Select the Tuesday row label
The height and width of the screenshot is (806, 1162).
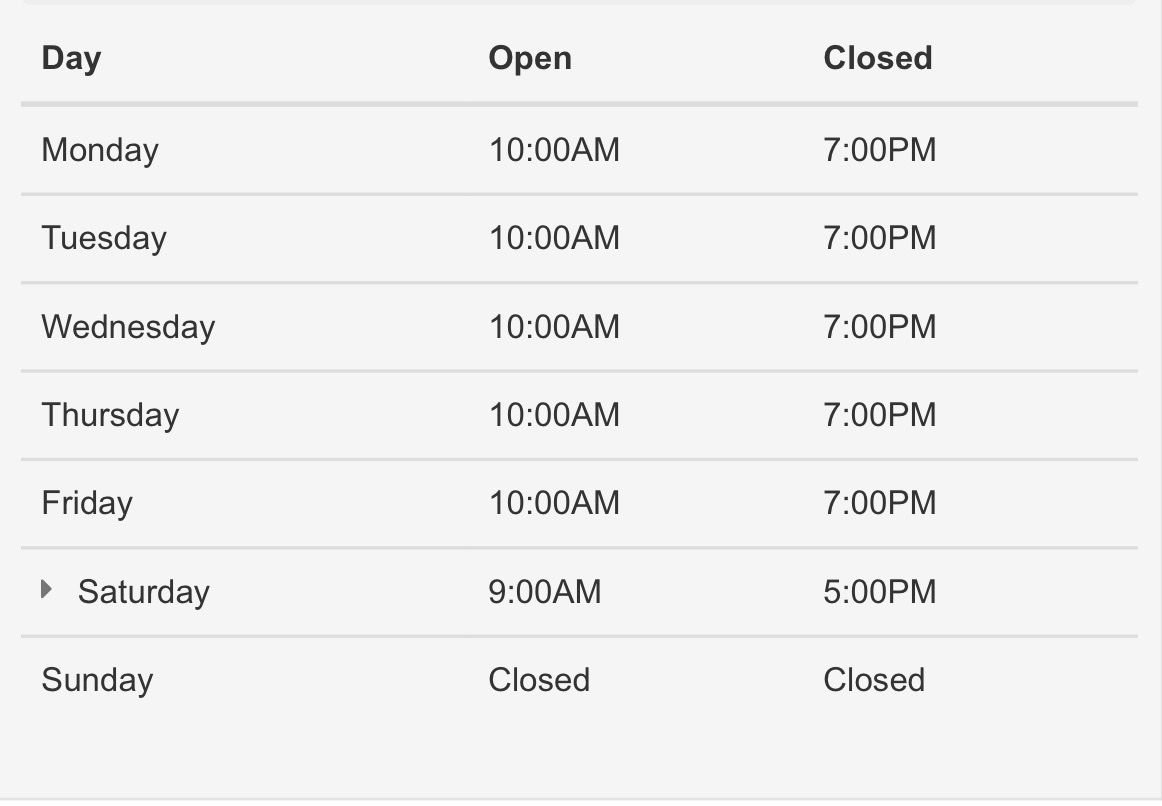[104, 238]
